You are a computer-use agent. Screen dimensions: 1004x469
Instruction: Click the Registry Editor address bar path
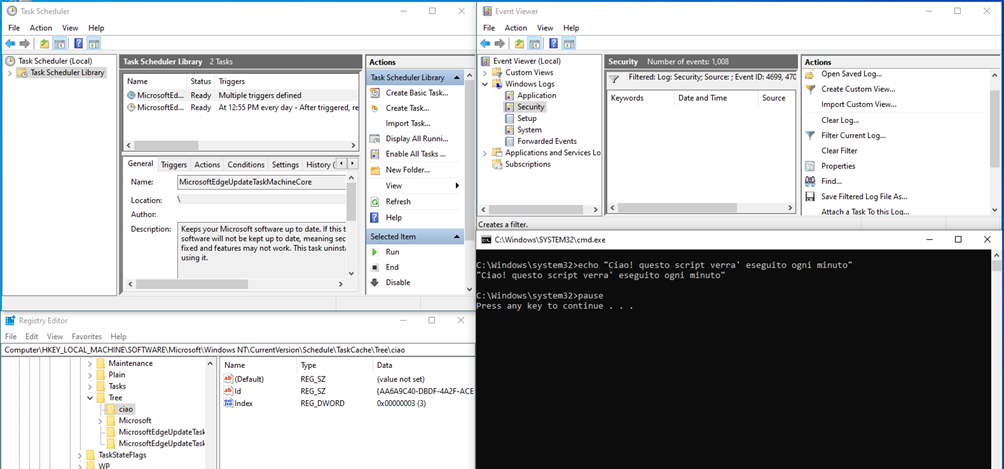tap(200, 350)
